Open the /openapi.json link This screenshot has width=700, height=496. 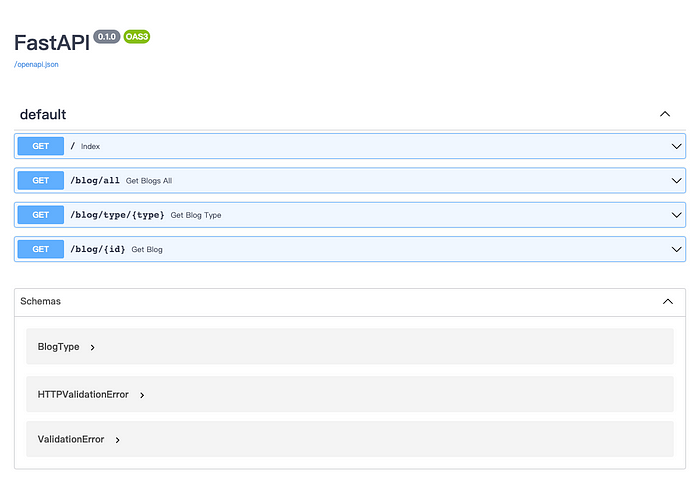point(36,64)
